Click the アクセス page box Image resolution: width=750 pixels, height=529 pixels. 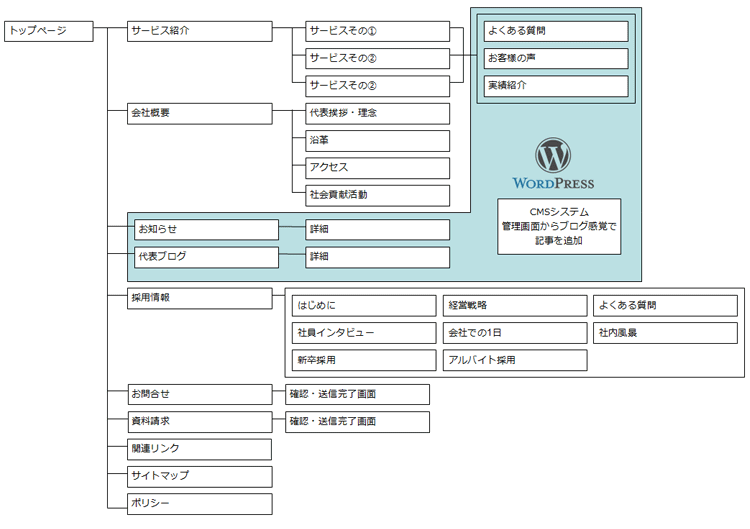click(377, 167)
